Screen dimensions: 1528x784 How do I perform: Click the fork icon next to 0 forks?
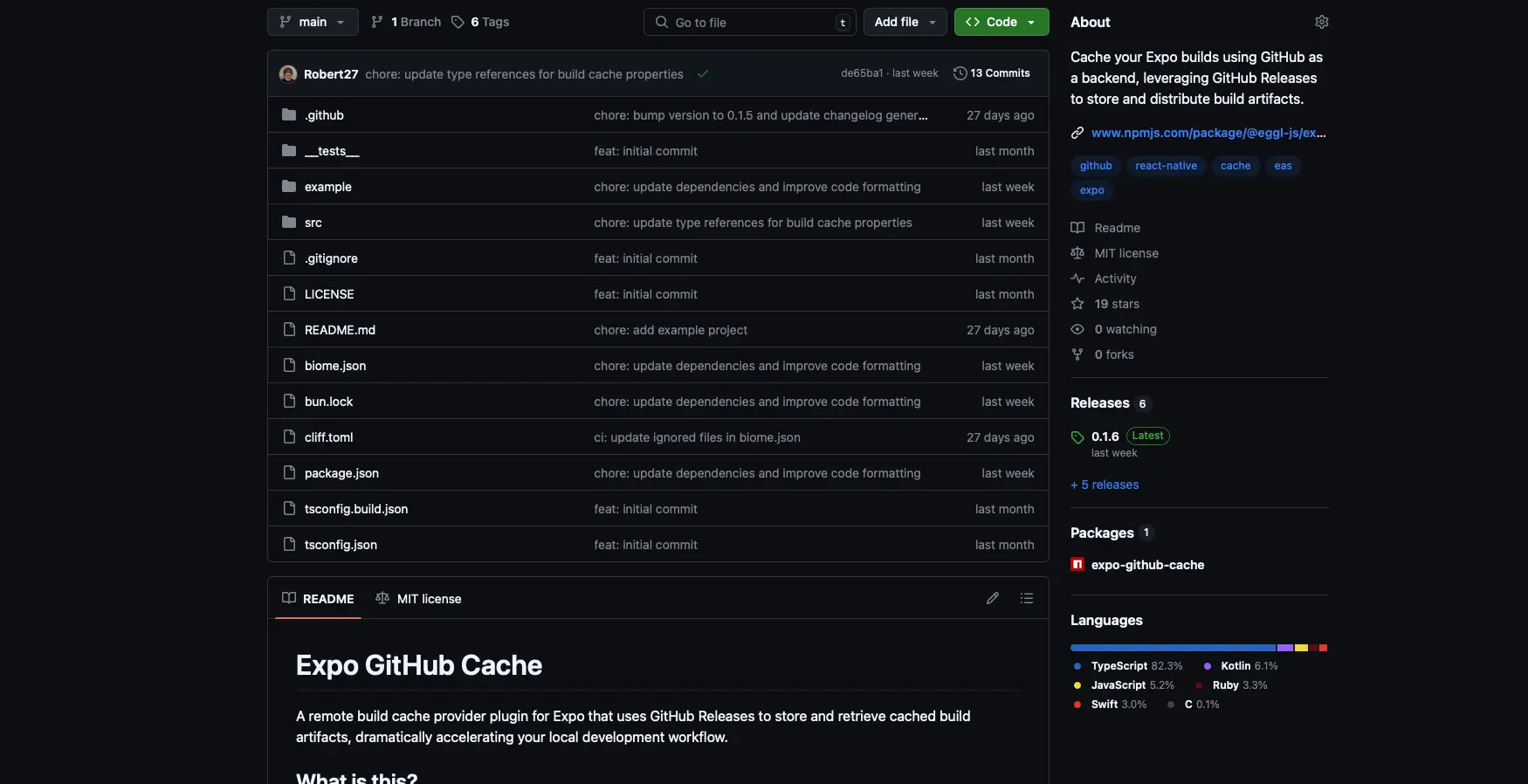point(1077,354)
